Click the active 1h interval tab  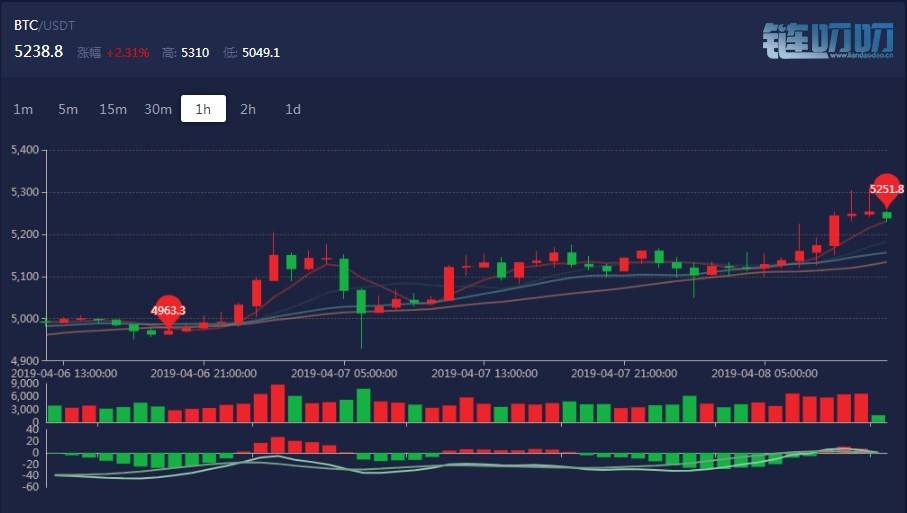click(x=203, y=109)
